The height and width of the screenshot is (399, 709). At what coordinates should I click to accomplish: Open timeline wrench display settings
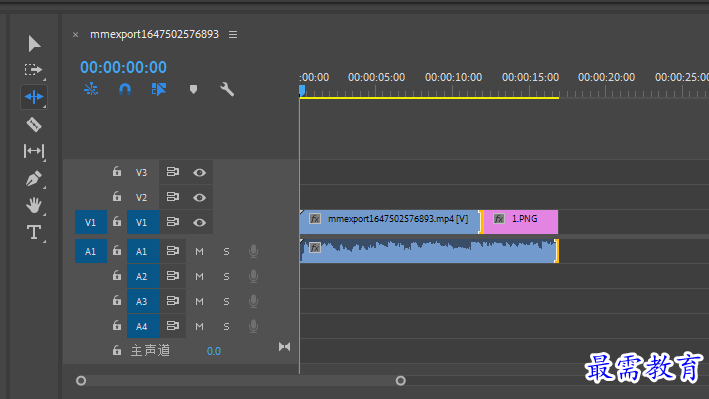point(227,89)
